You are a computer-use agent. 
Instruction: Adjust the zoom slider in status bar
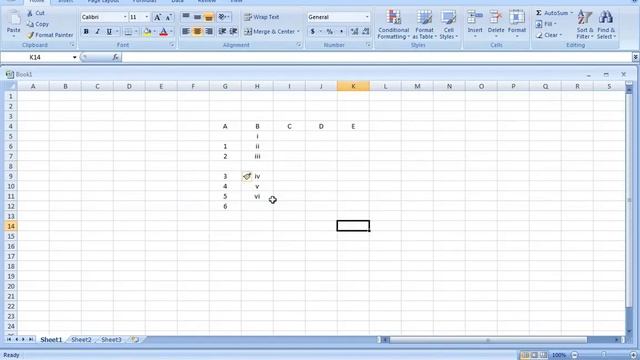(x=604, y=355)
